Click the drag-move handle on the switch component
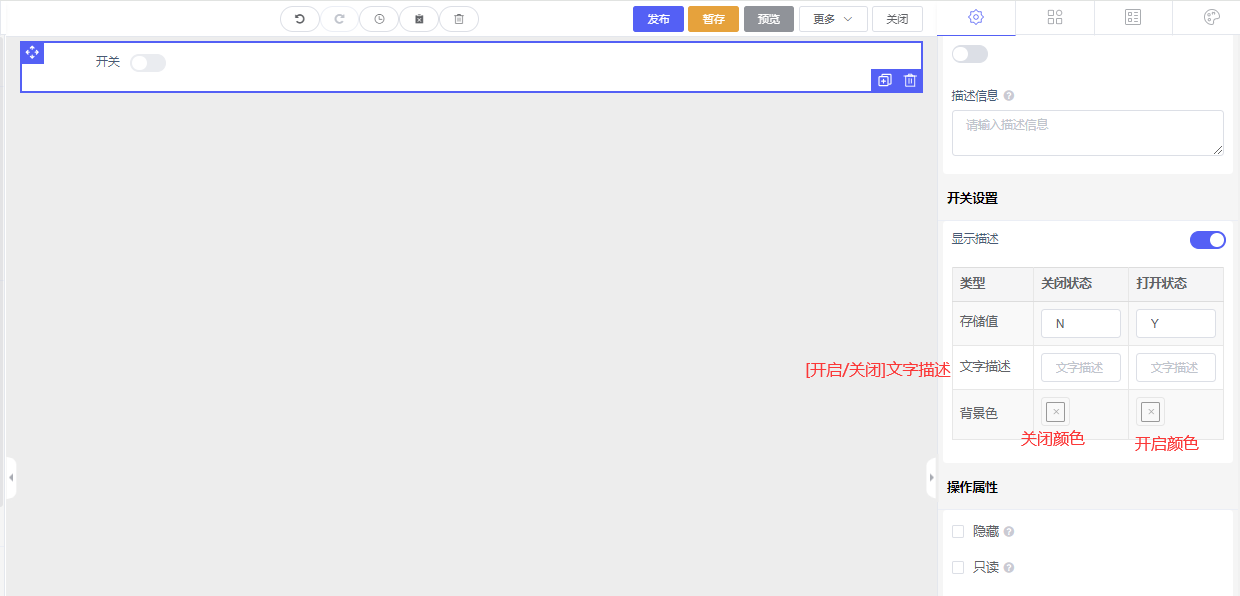 click(x=32, y=52)
